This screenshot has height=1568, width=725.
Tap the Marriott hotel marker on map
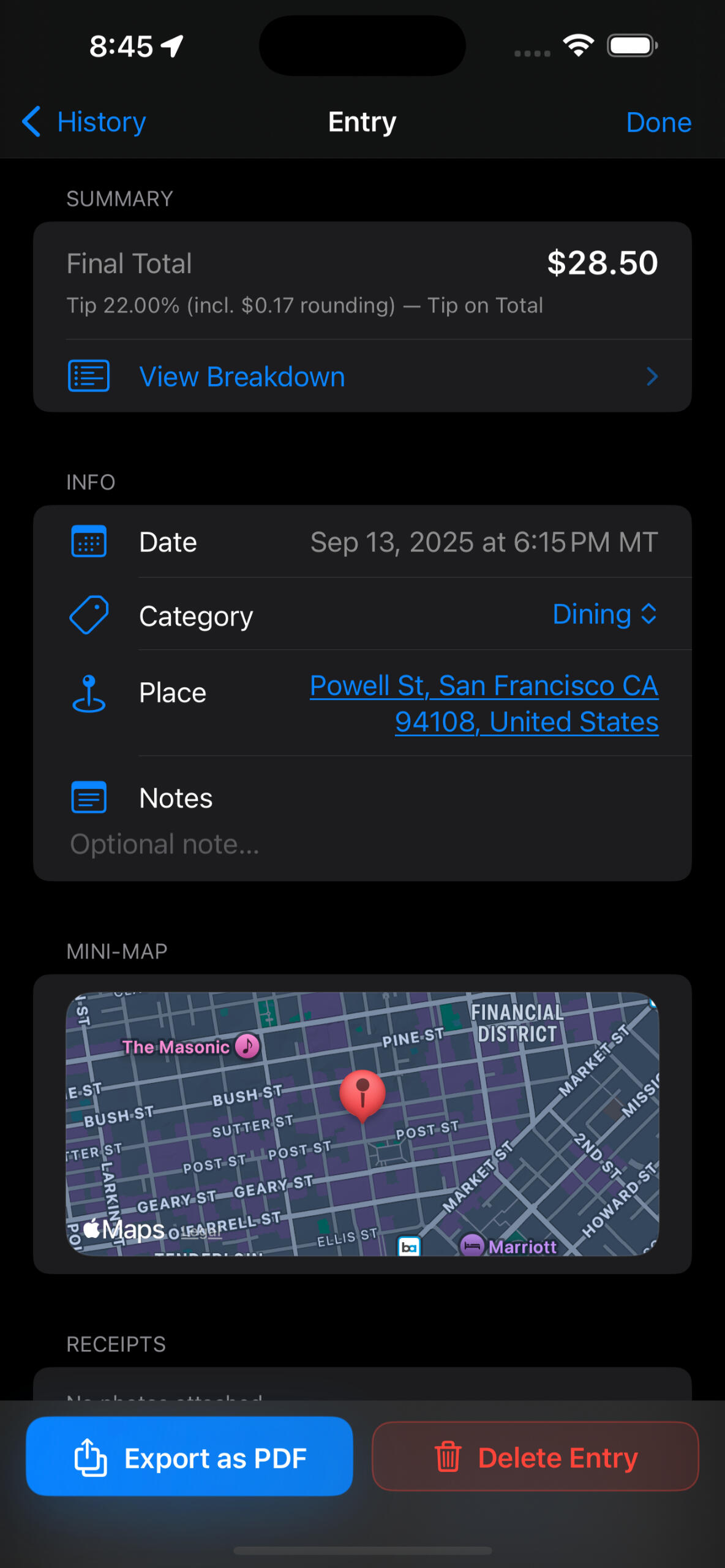point(472,1246)
